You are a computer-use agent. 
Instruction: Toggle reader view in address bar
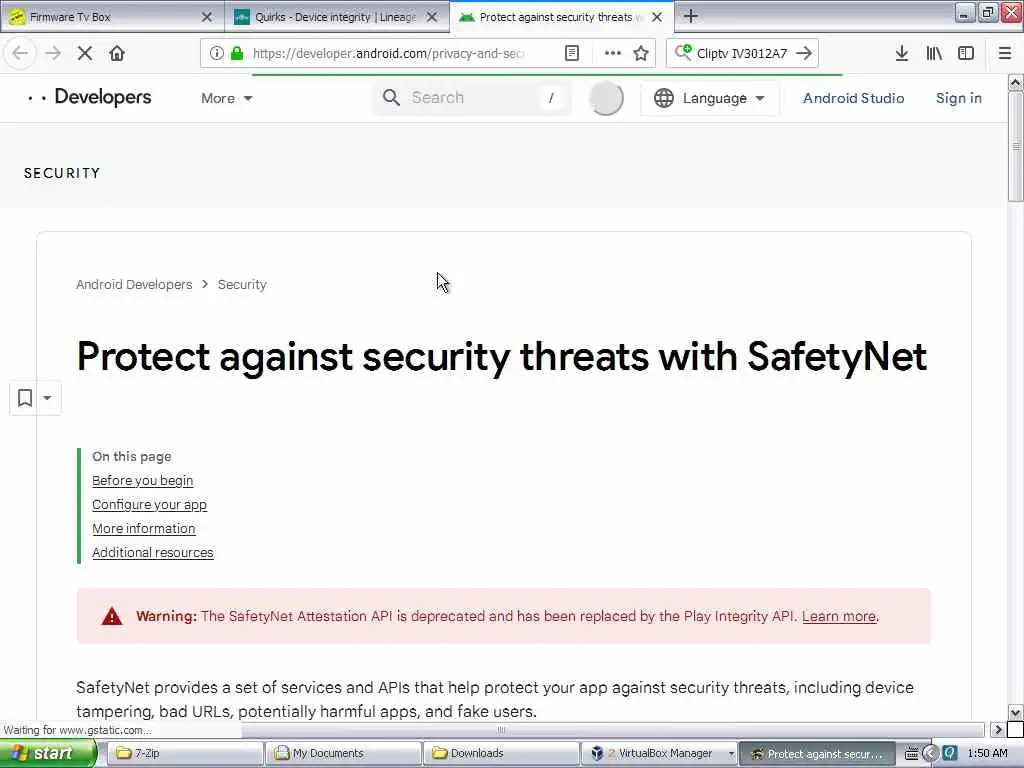coord(572,53)
